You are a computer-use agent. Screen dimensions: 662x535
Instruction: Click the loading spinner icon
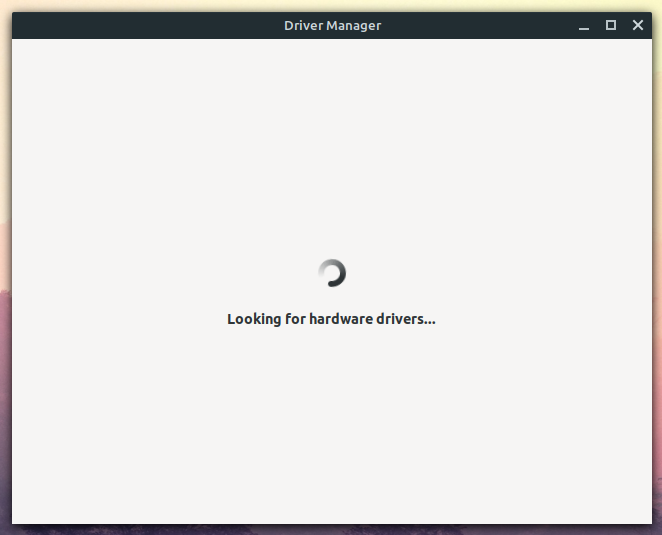click(332, 273)
